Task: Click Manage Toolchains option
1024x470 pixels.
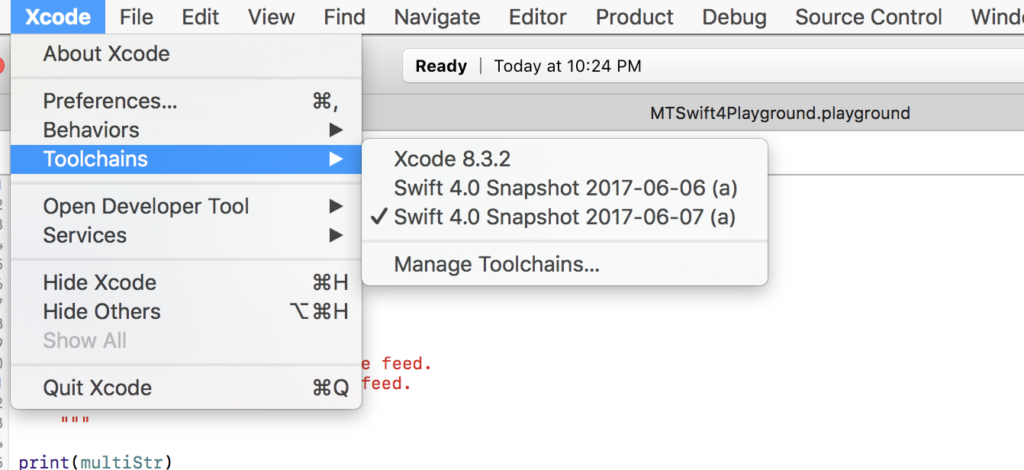Action: (x=497, y=265)
